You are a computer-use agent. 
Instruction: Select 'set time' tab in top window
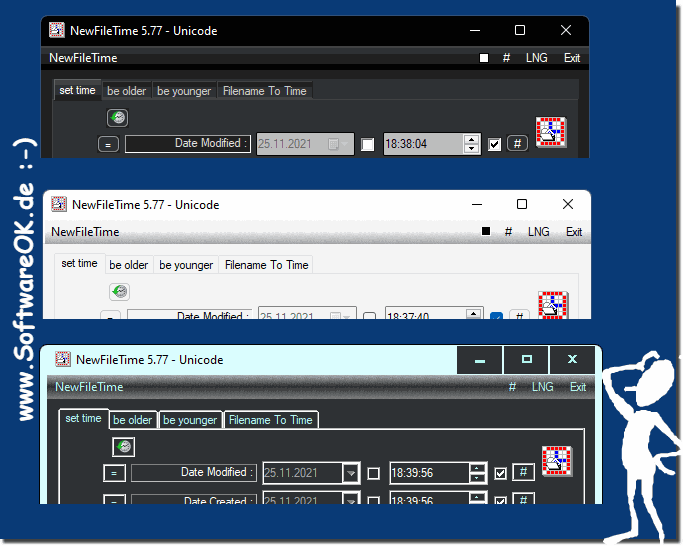pyautogui.click(x=78, y=90)
